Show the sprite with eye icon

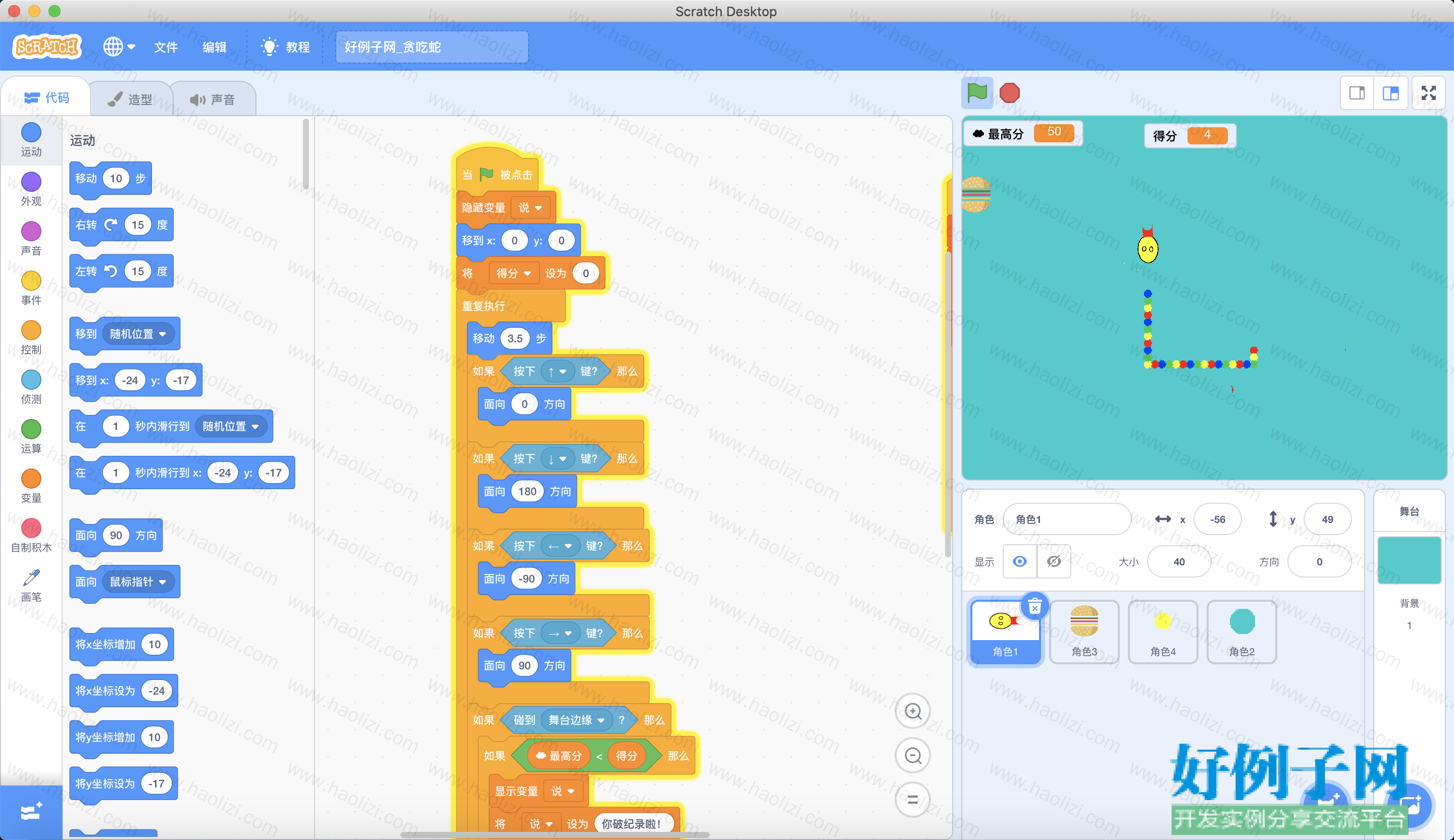[x=1019, y=561]
